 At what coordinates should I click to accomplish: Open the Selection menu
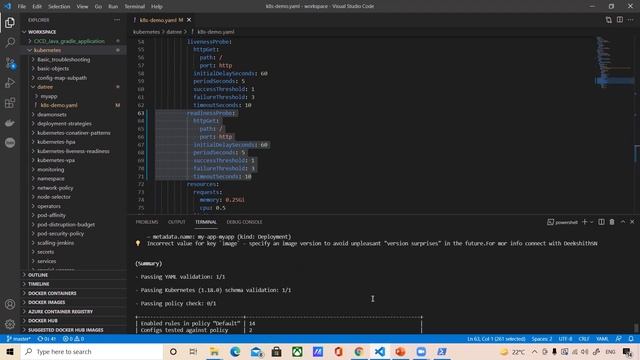pyautogui.click(x=59, y=6)
